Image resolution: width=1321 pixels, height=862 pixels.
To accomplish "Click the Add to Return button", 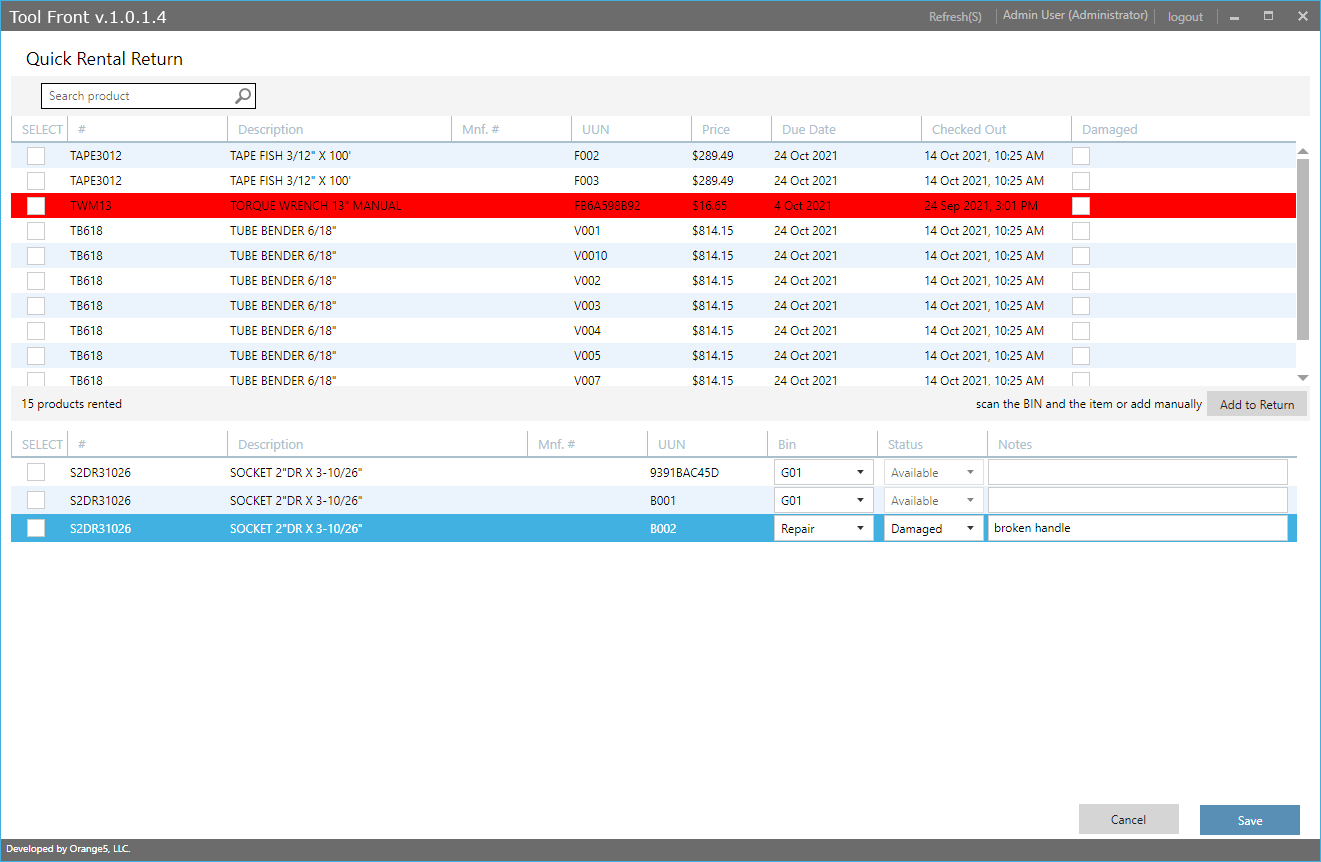I will click(1256, 404).
